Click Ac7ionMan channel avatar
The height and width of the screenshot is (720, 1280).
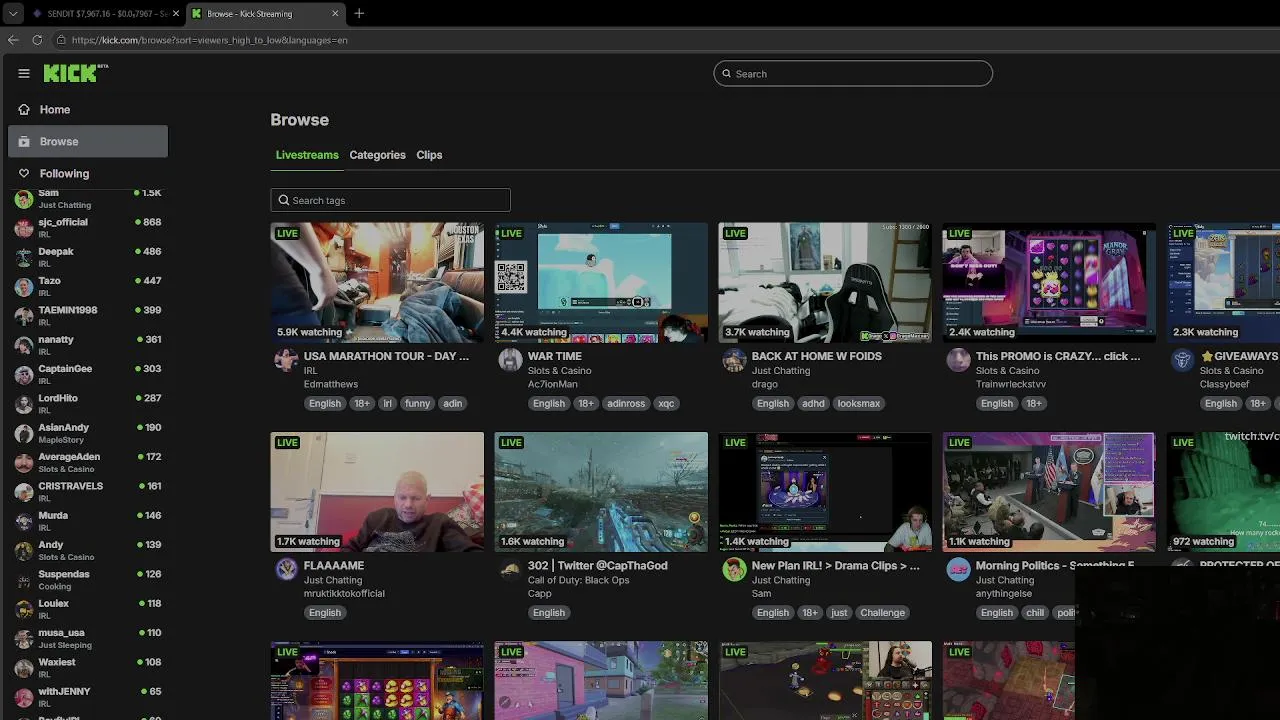(510, 360)
